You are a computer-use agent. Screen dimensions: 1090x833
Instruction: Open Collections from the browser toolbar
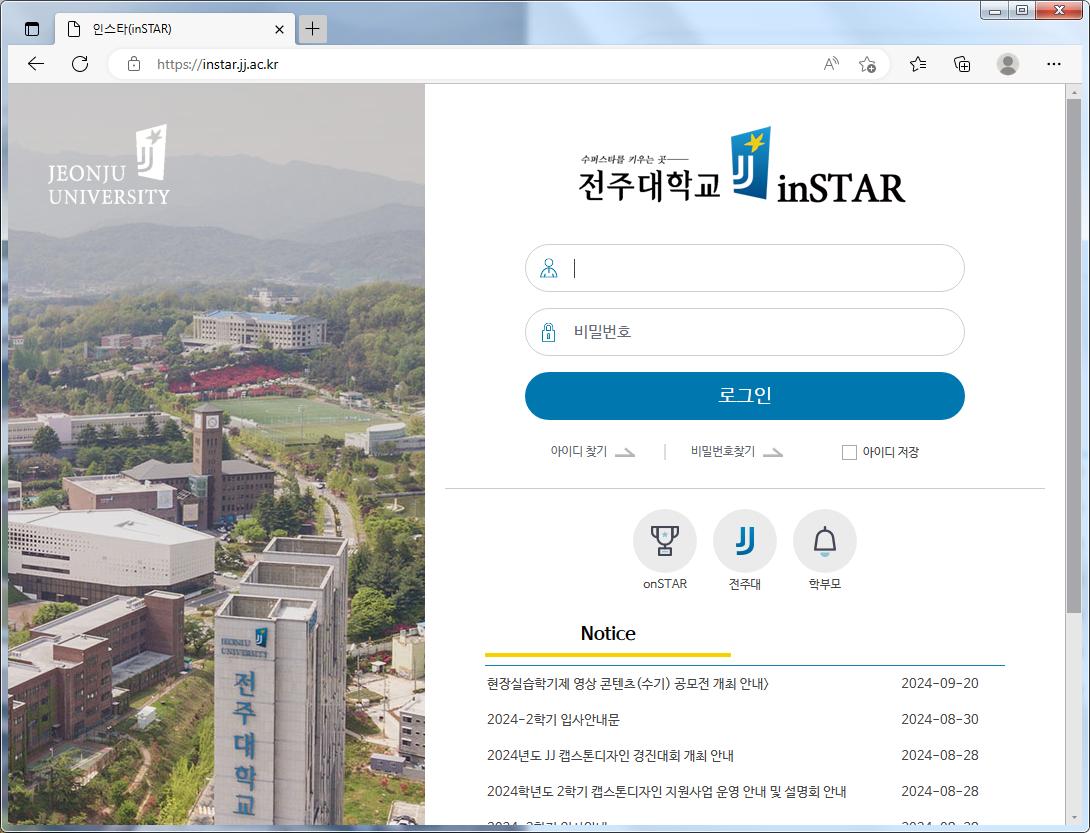coord(961,63)
